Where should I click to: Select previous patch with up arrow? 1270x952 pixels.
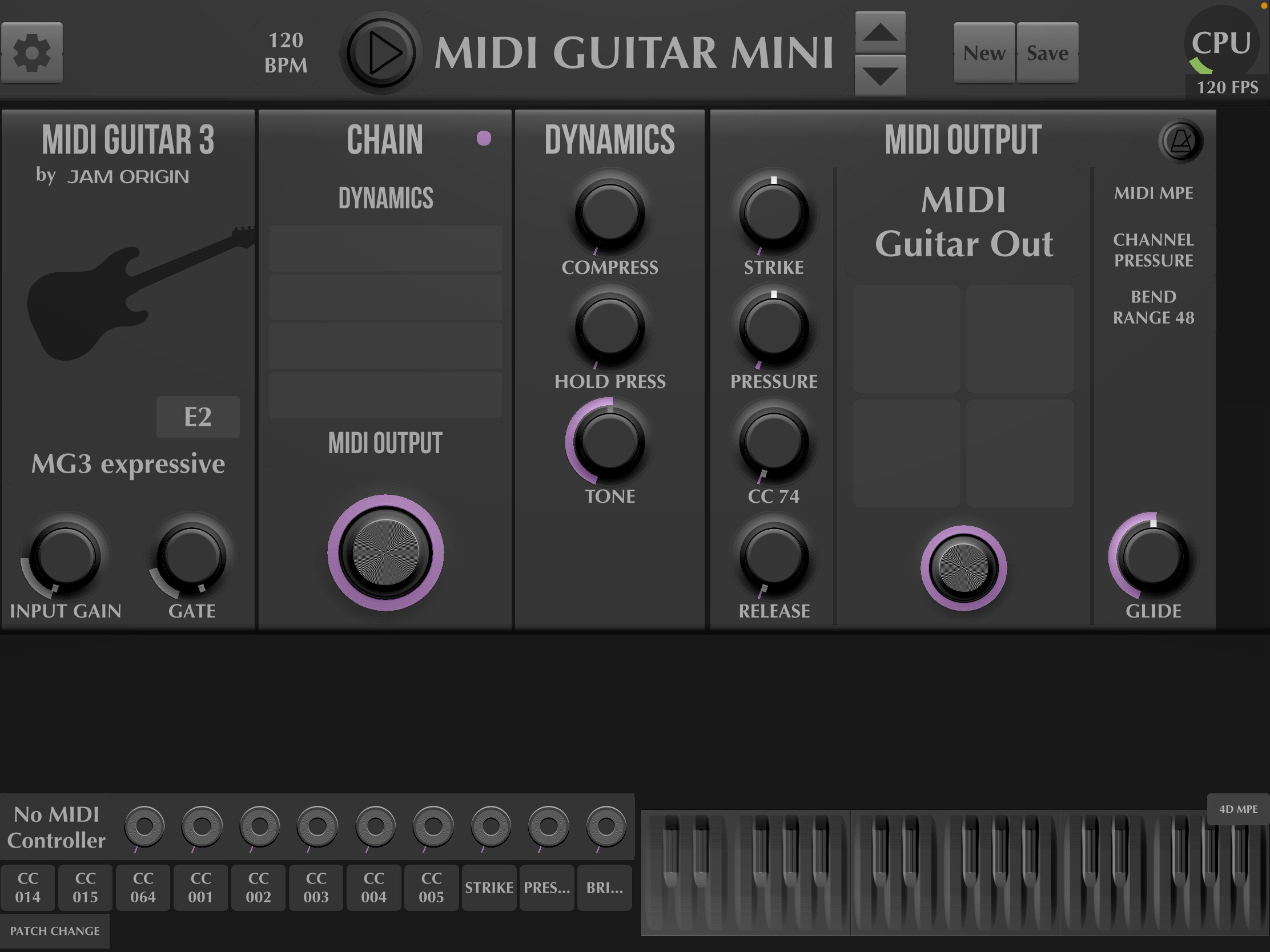(x=880, y=33)
